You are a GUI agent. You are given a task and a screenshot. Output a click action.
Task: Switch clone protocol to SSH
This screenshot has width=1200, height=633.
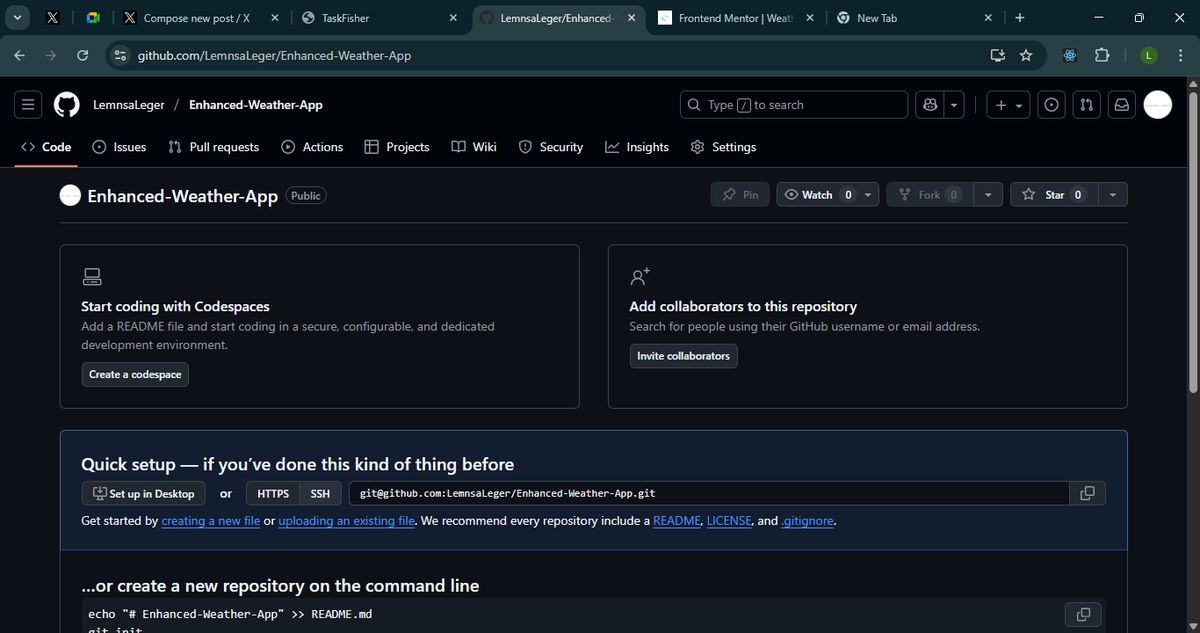pos(320,493)
